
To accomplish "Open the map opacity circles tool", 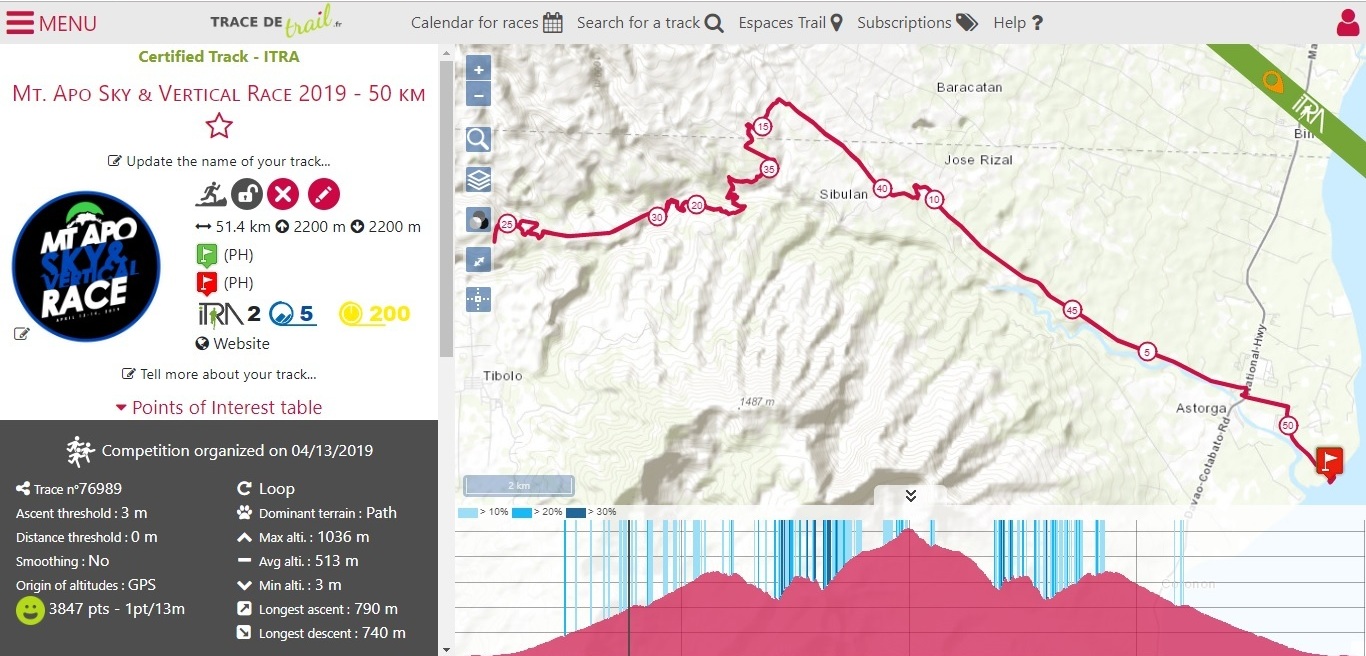I will click(479, 220).
